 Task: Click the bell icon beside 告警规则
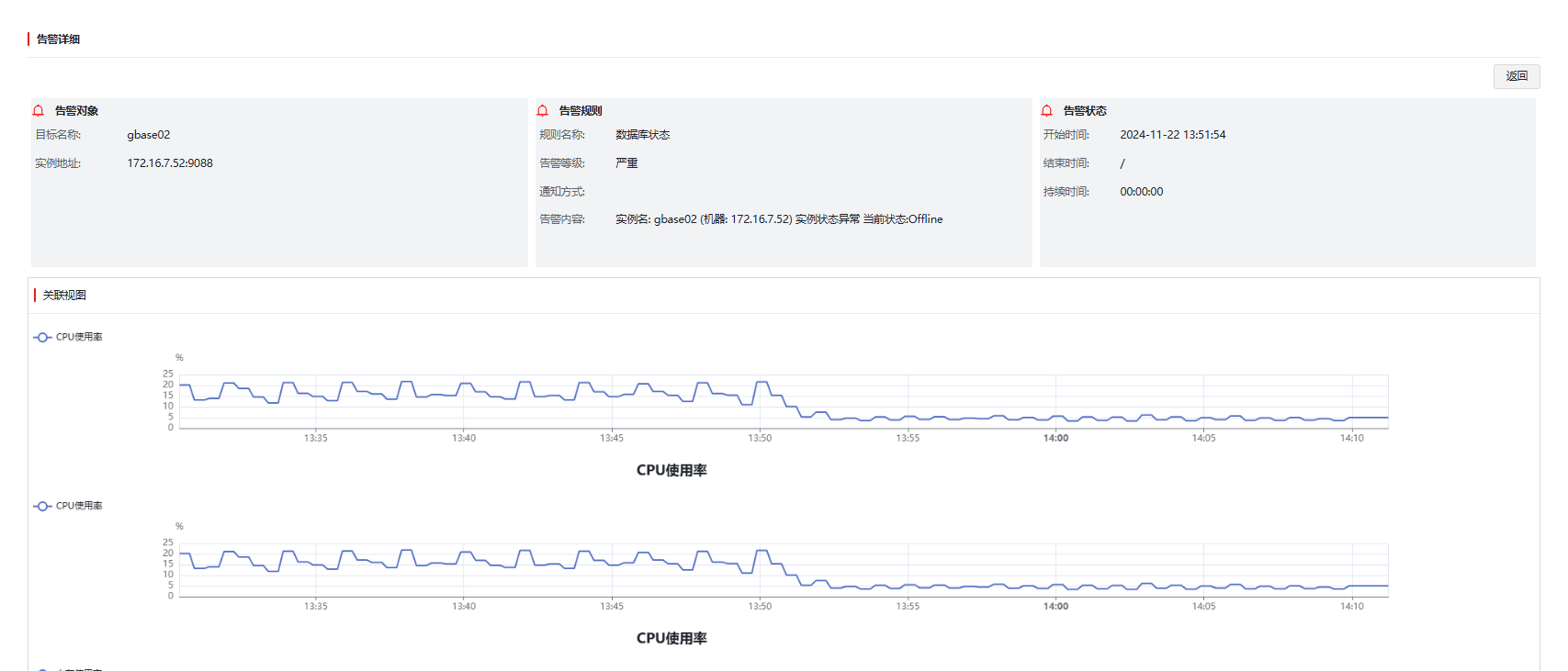coord(543,111)
